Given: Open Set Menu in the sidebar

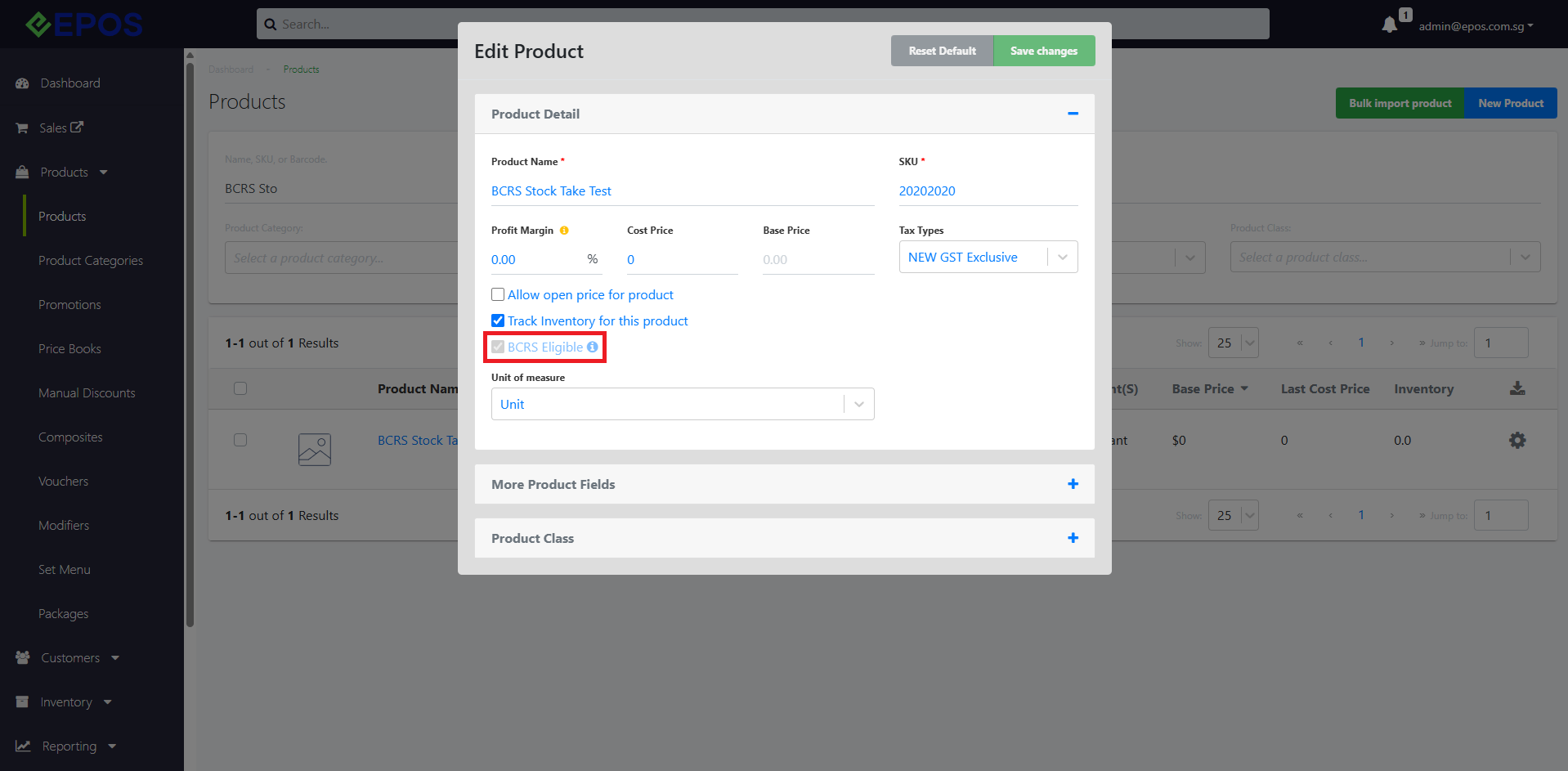Looking at the screenshot, I should (x=65, y=569).
